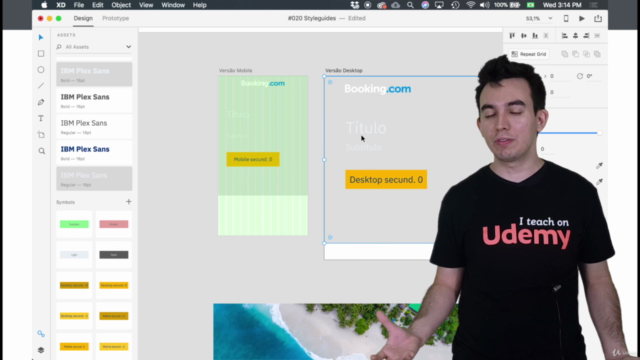
Task: Select the dark gray symbol thumbnail
Action: pyautogui.click(x=114, y=255)
